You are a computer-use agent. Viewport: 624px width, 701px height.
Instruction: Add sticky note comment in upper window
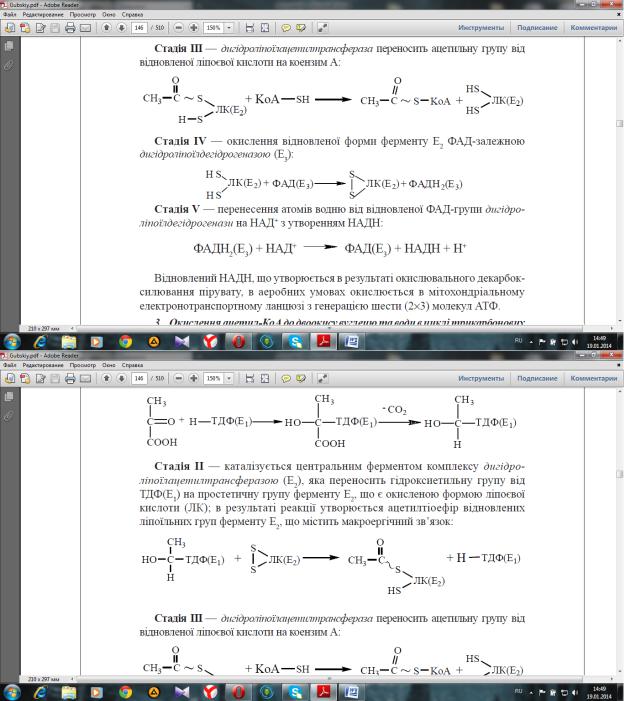pos(286,28)
